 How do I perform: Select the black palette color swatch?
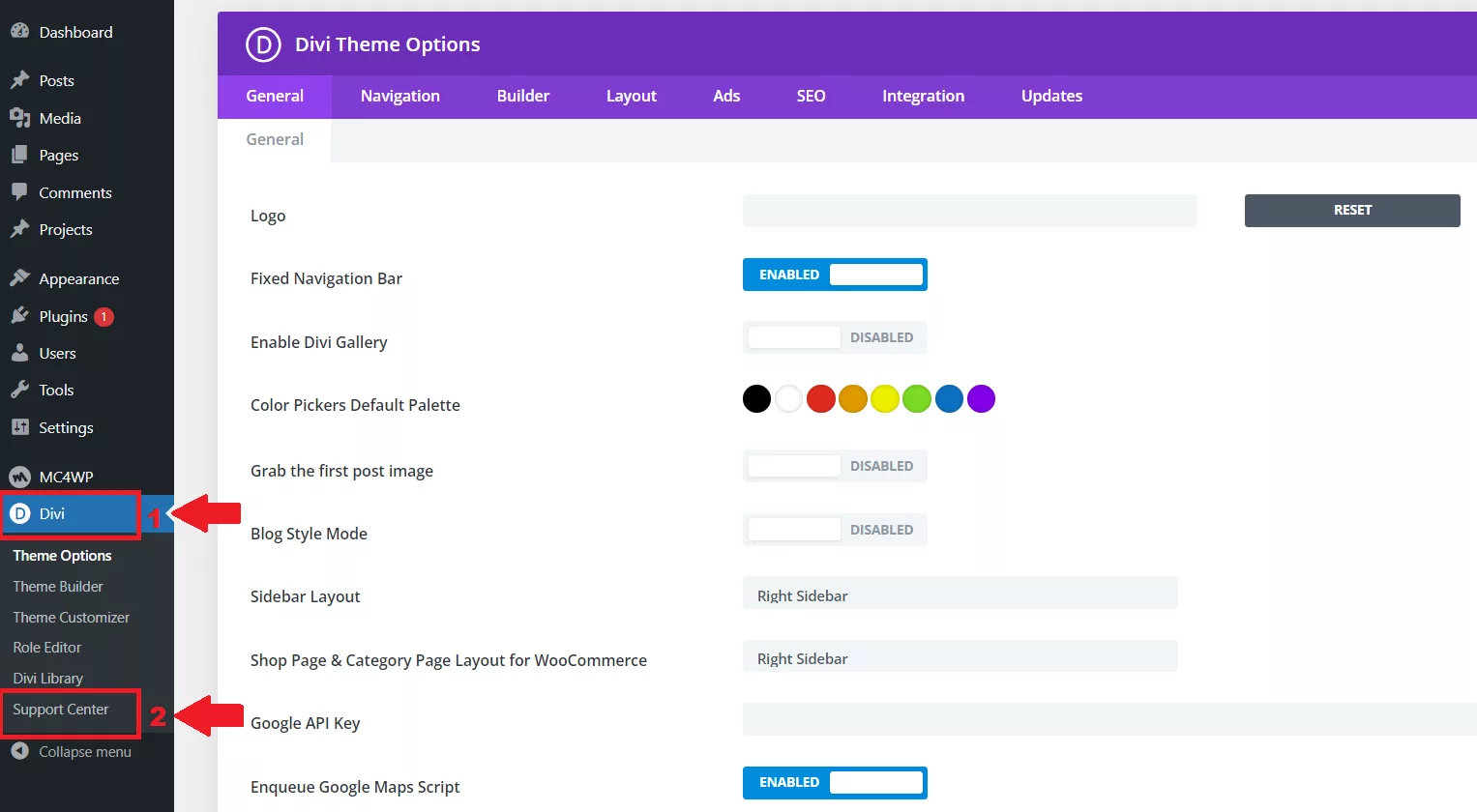click(x=756, y=398)
